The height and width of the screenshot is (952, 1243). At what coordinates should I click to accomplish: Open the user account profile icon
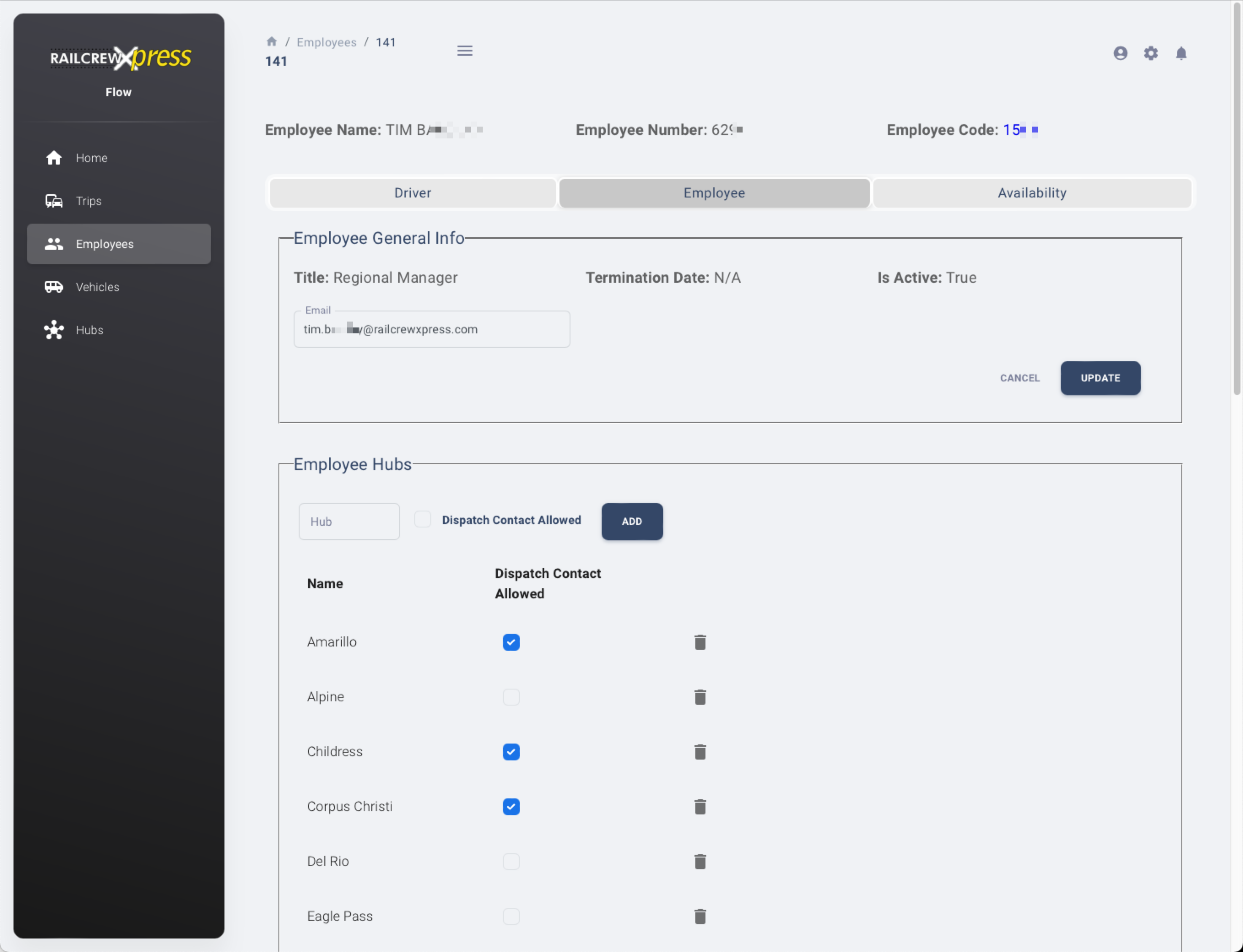[1120, 53]
